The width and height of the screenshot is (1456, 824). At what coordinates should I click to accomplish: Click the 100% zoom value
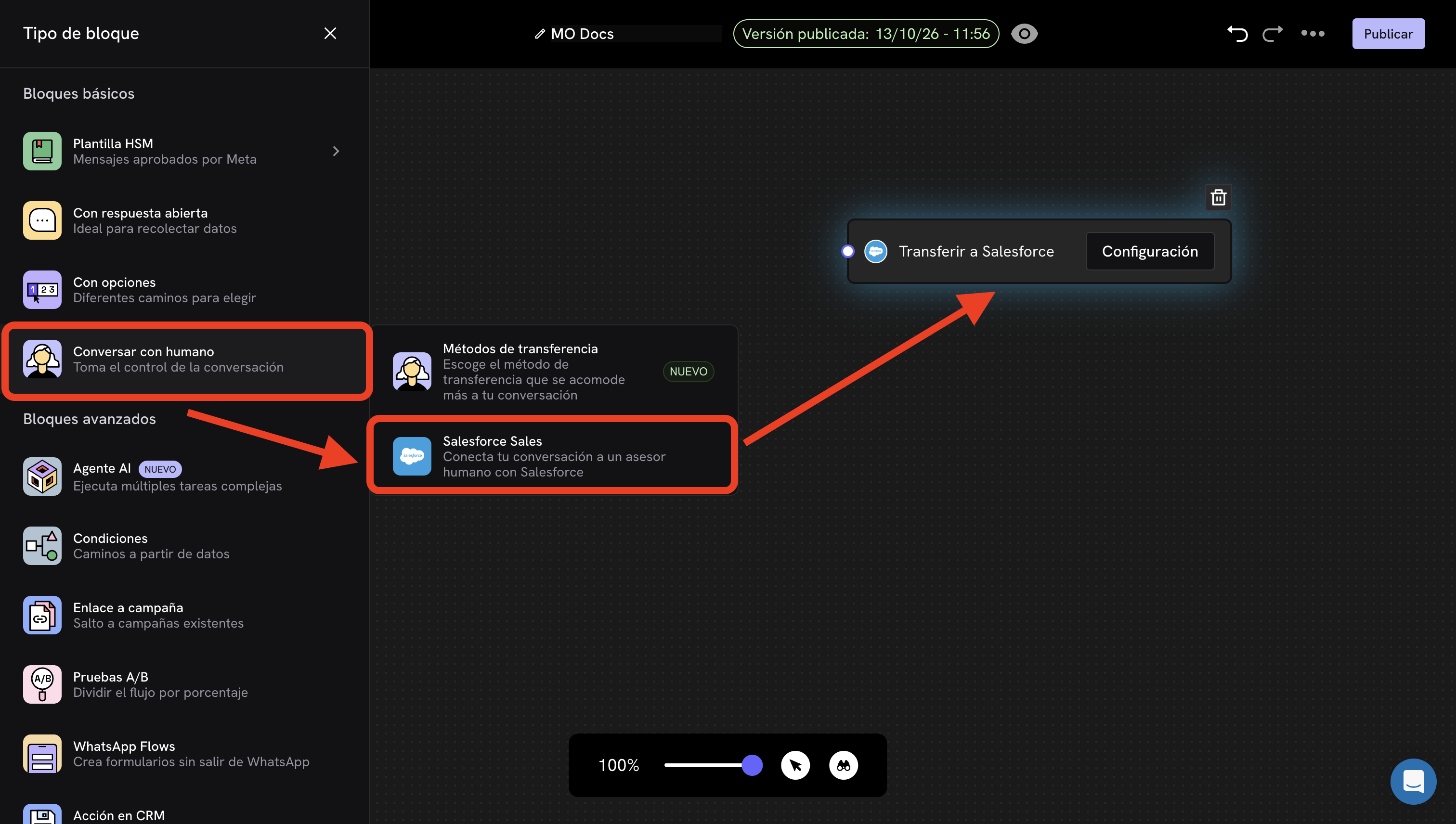click(619, 765)
